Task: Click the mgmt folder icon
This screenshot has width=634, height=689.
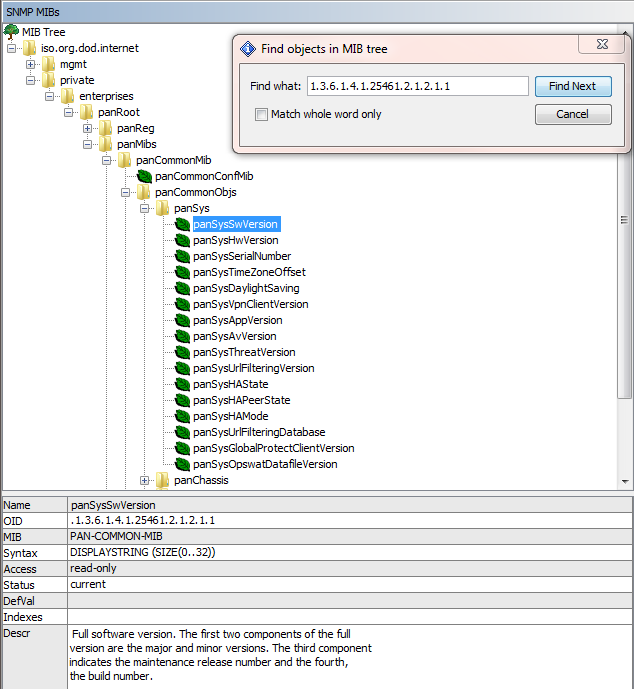Action: pos(49,64)
